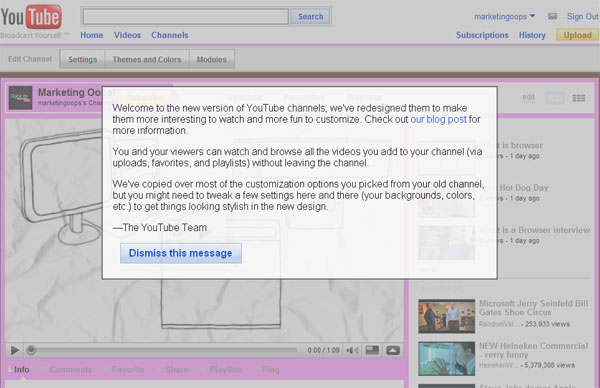Click the Search button
The width and height of the screenshot is (600, 388).
click(310, 17)
